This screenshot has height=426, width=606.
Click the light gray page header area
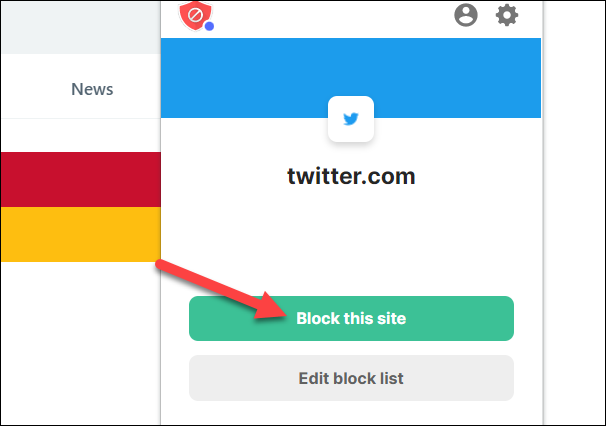[81, 27]
